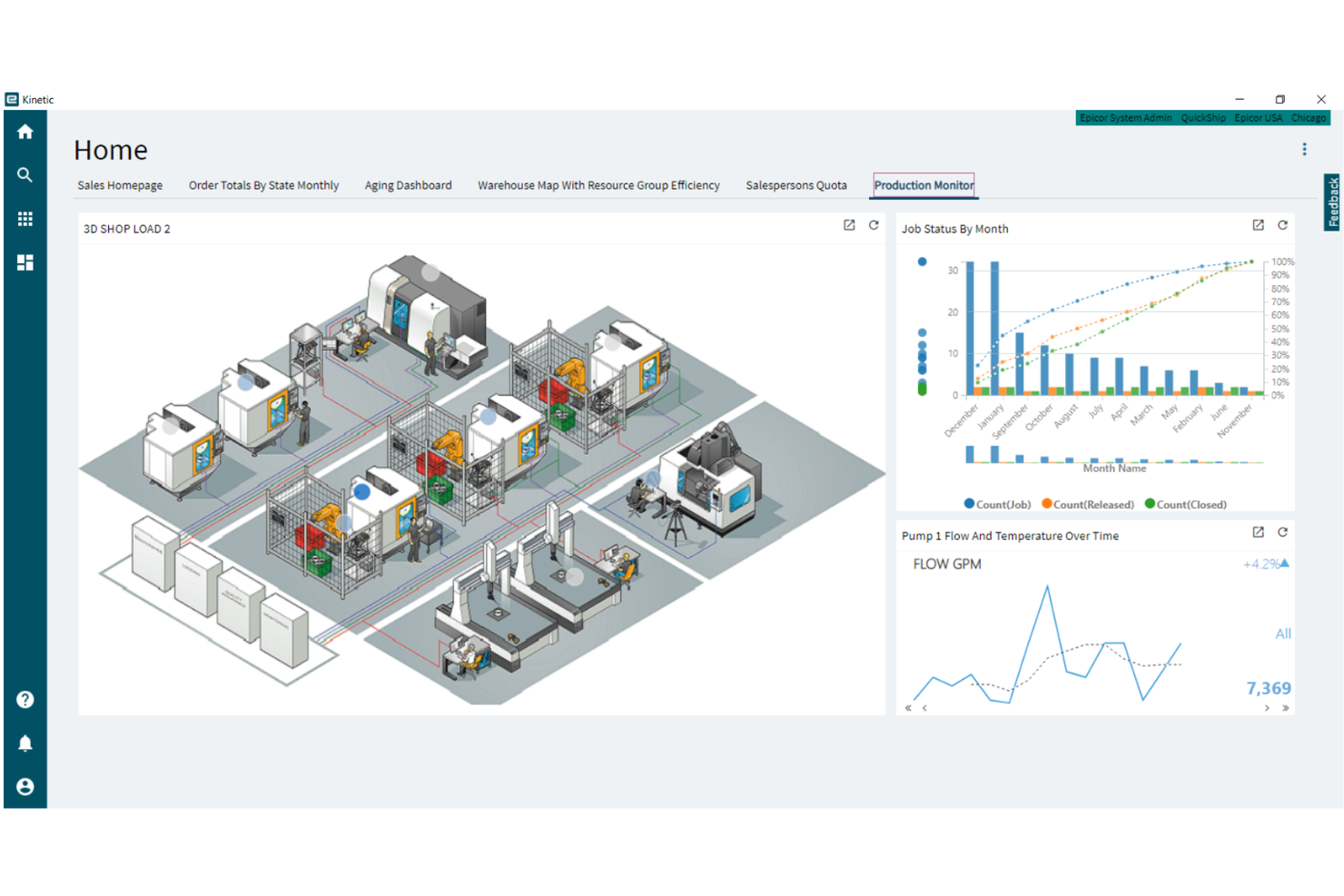Refresh the Job Status By Month panel
The image size is (1344, 896).
point(1282,225)
